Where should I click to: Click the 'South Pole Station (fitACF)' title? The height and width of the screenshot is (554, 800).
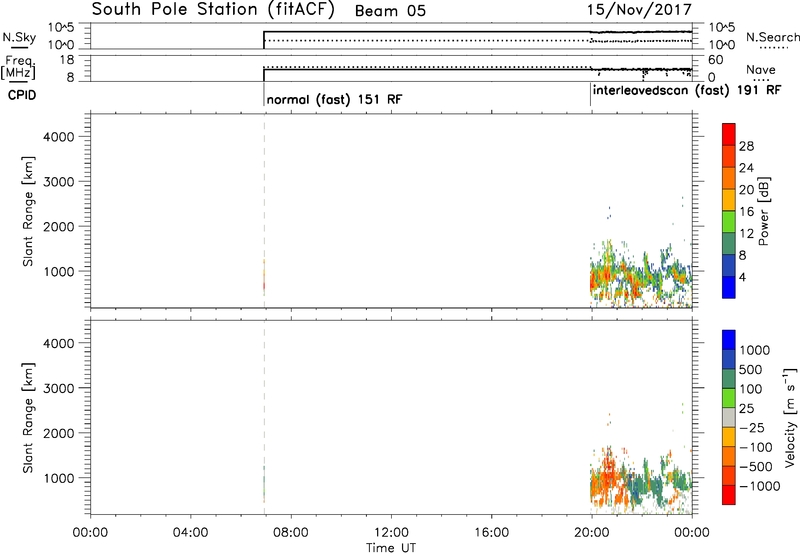tap(213, 10)
